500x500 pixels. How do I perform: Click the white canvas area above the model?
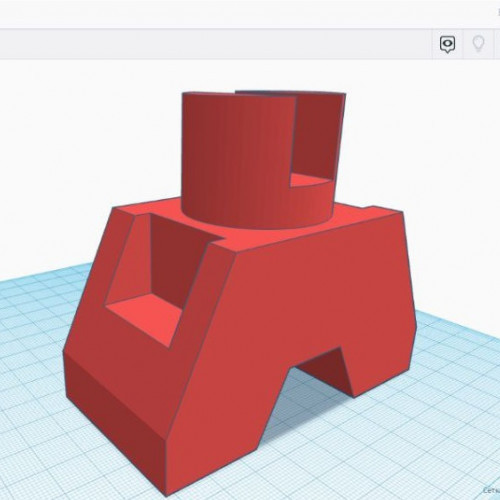(x=100, y=133)
